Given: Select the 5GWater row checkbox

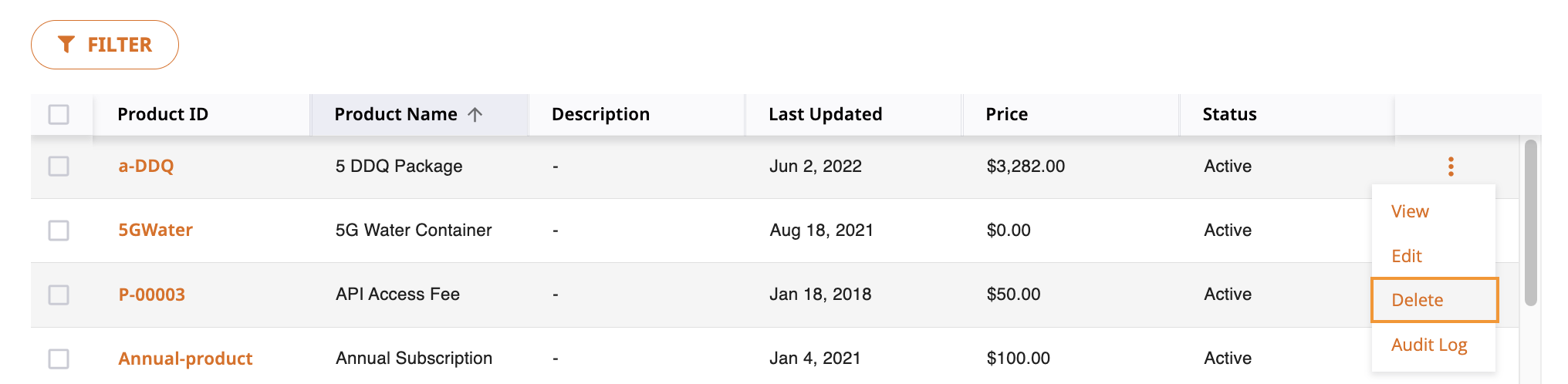Looking at the screenshot, I should (x=59, y=230).
